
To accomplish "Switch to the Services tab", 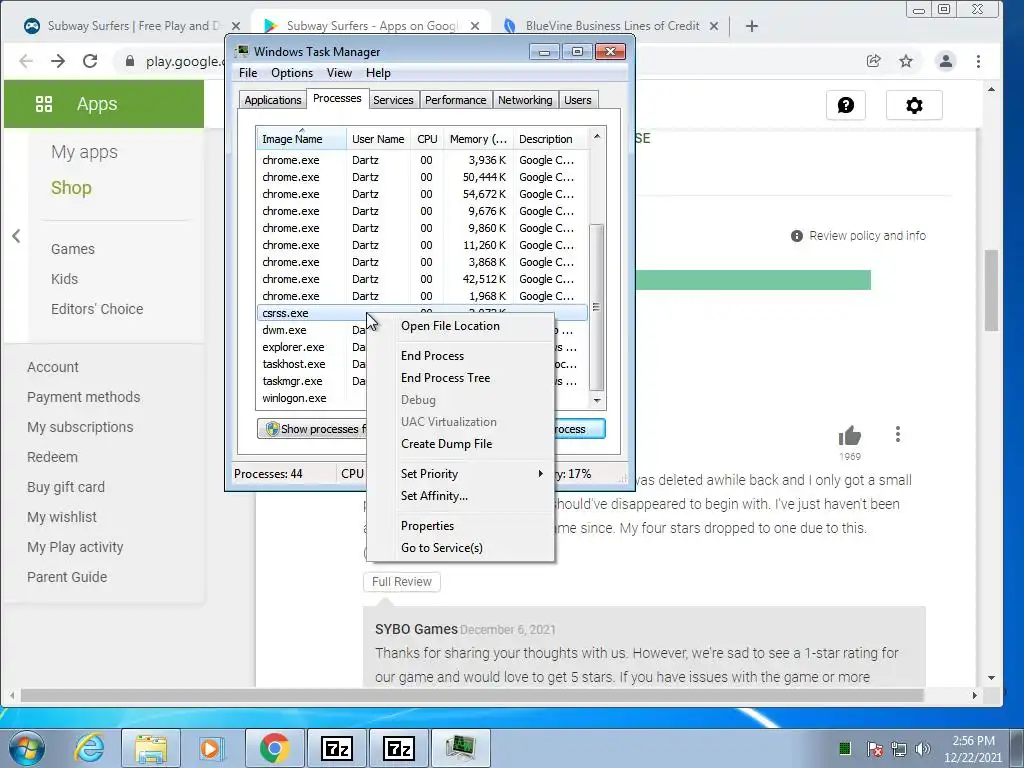I will click(393, 100).
